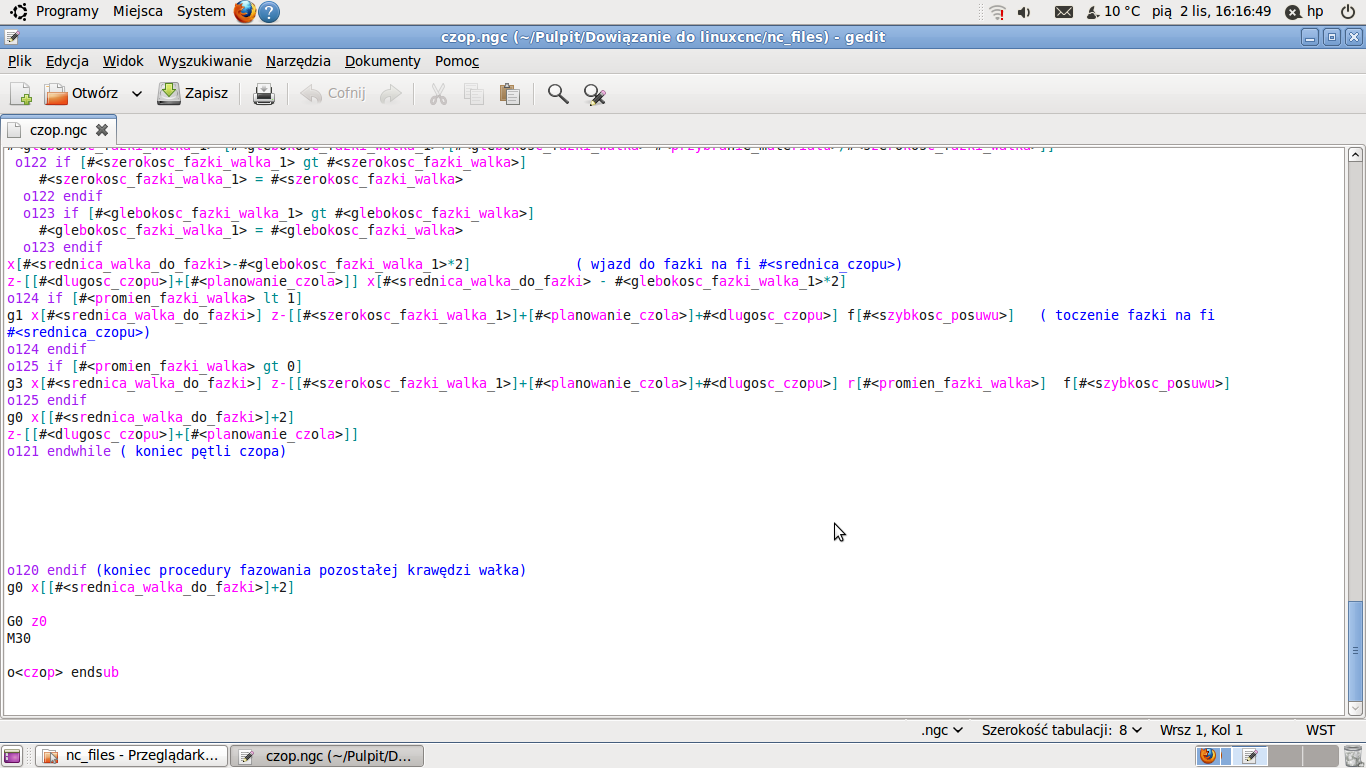Open find and replace icon
The image size is (1366, 768).
[595, 94]
